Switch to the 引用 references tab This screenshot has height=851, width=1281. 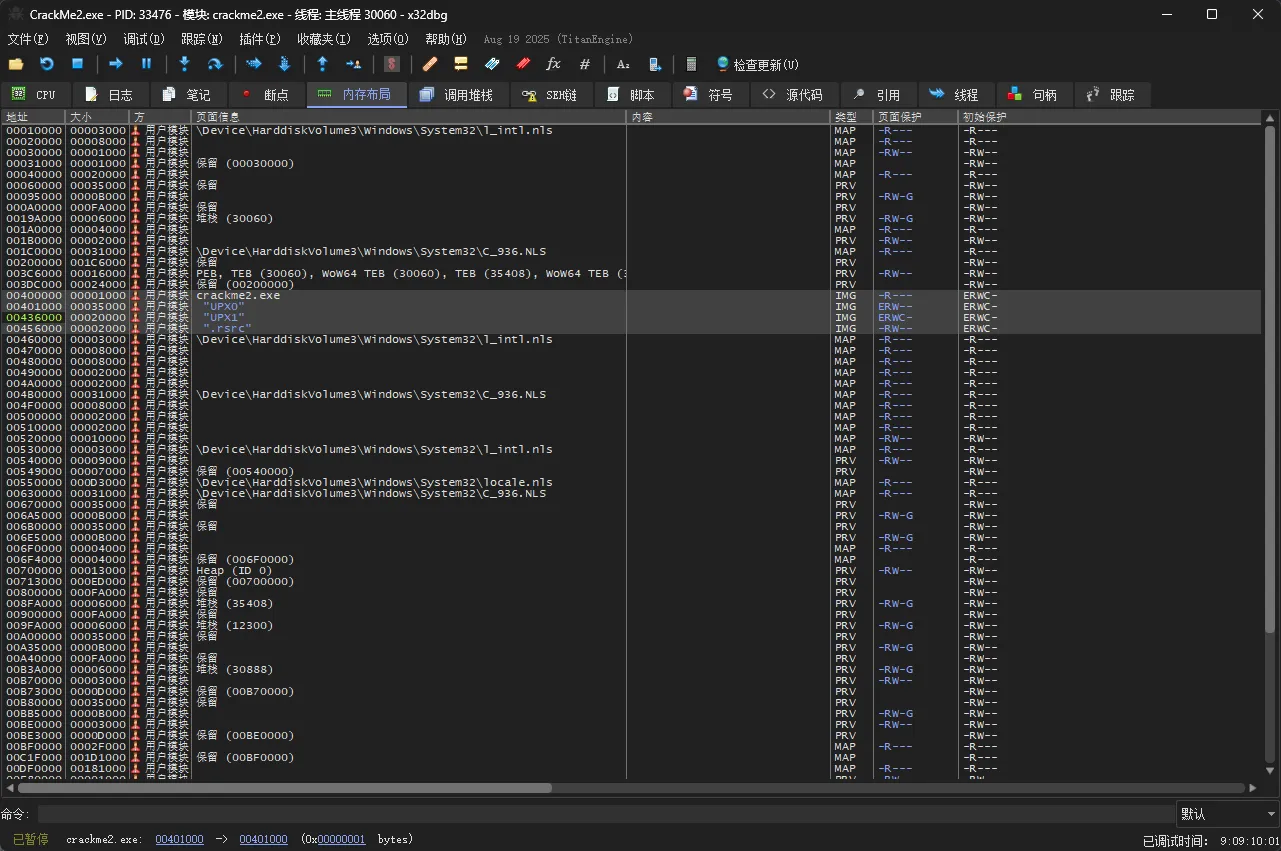pos(878,95)
